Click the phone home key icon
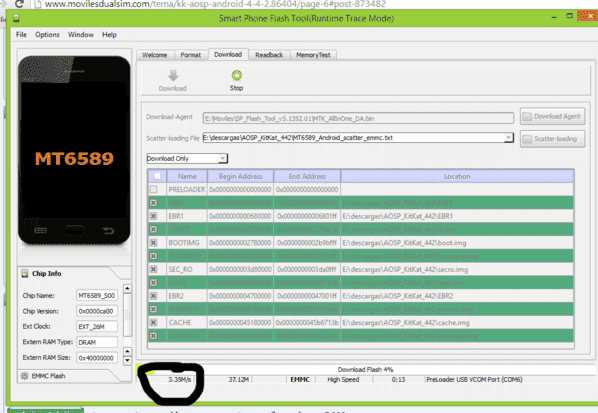 click(74, 230)
